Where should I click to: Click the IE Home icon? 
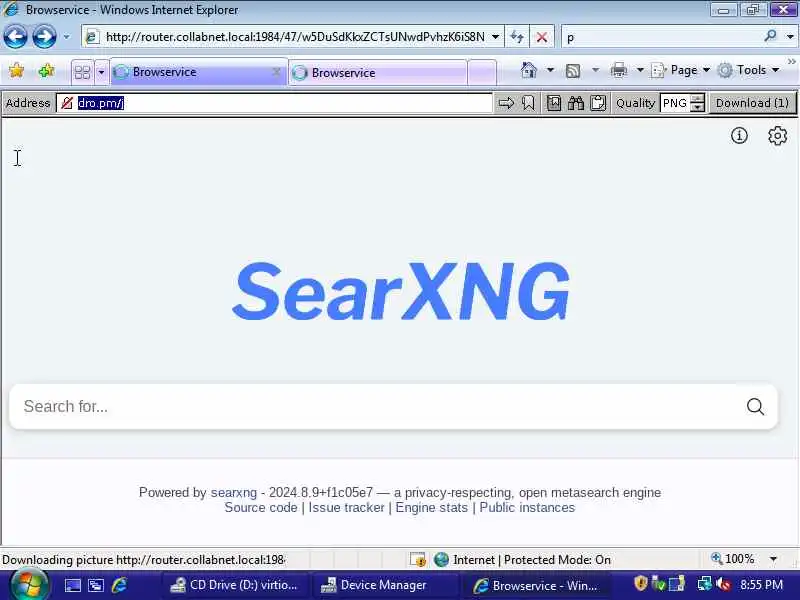[x=529, y=70]
